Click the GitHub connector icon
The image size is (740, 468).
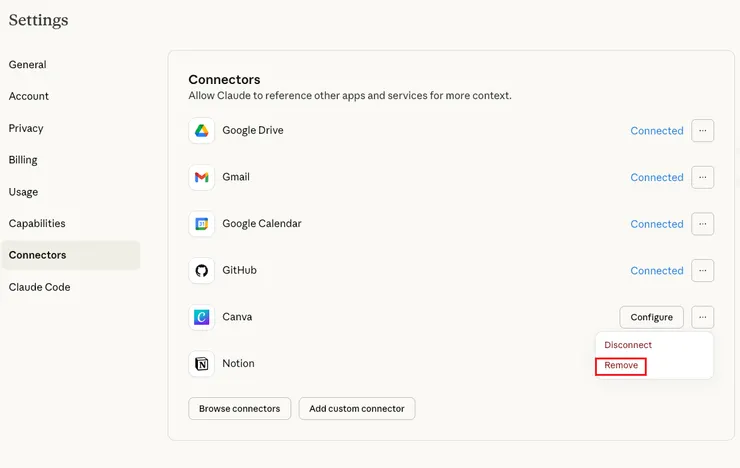click(x=202, y=270)
